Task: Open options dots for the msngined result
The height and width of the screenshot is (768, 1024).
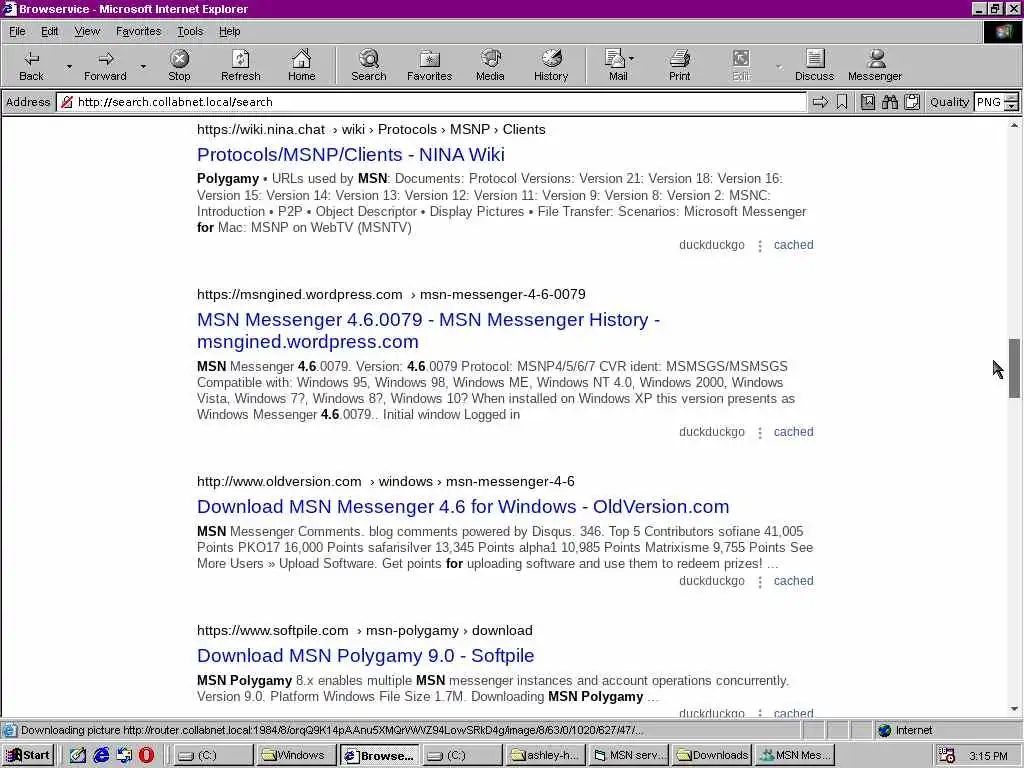Action: tap(760, 432)
